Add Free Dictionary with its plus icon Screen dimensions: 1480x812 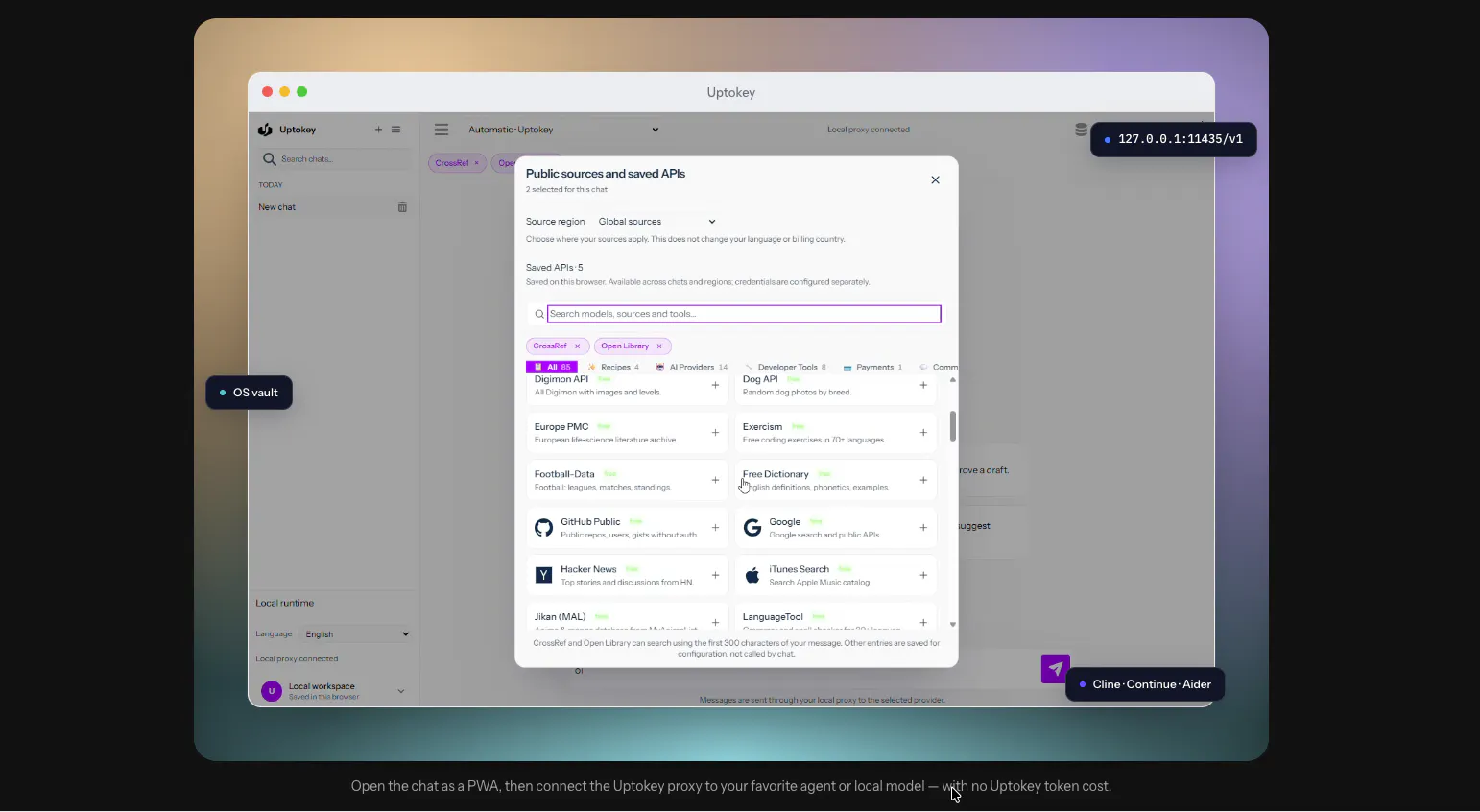[x=923, y=480]
